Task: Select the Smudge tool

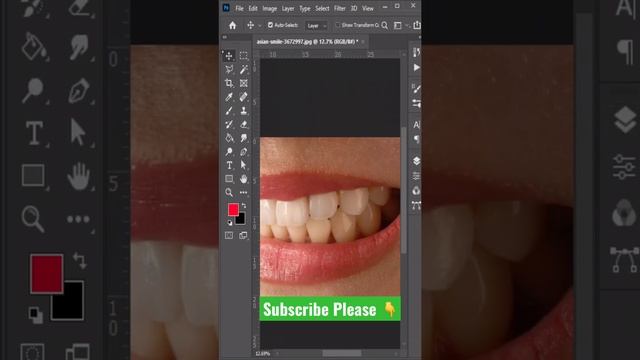Action: pos(244,138)
